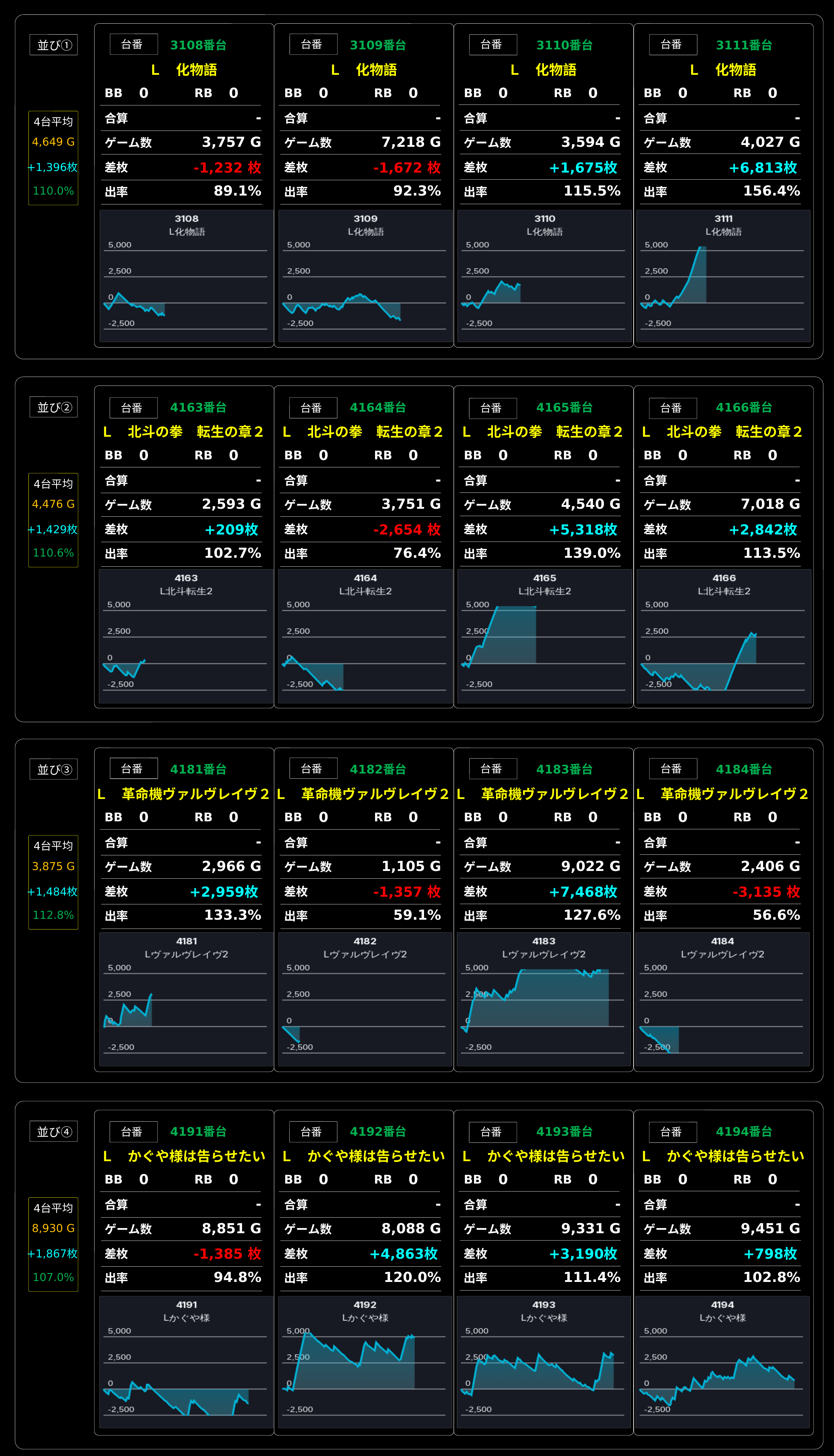The height and width of the screenshot is (1456, 834).
Task: Select the green 4192番台 machine number
Action: tap(378, 1131)
